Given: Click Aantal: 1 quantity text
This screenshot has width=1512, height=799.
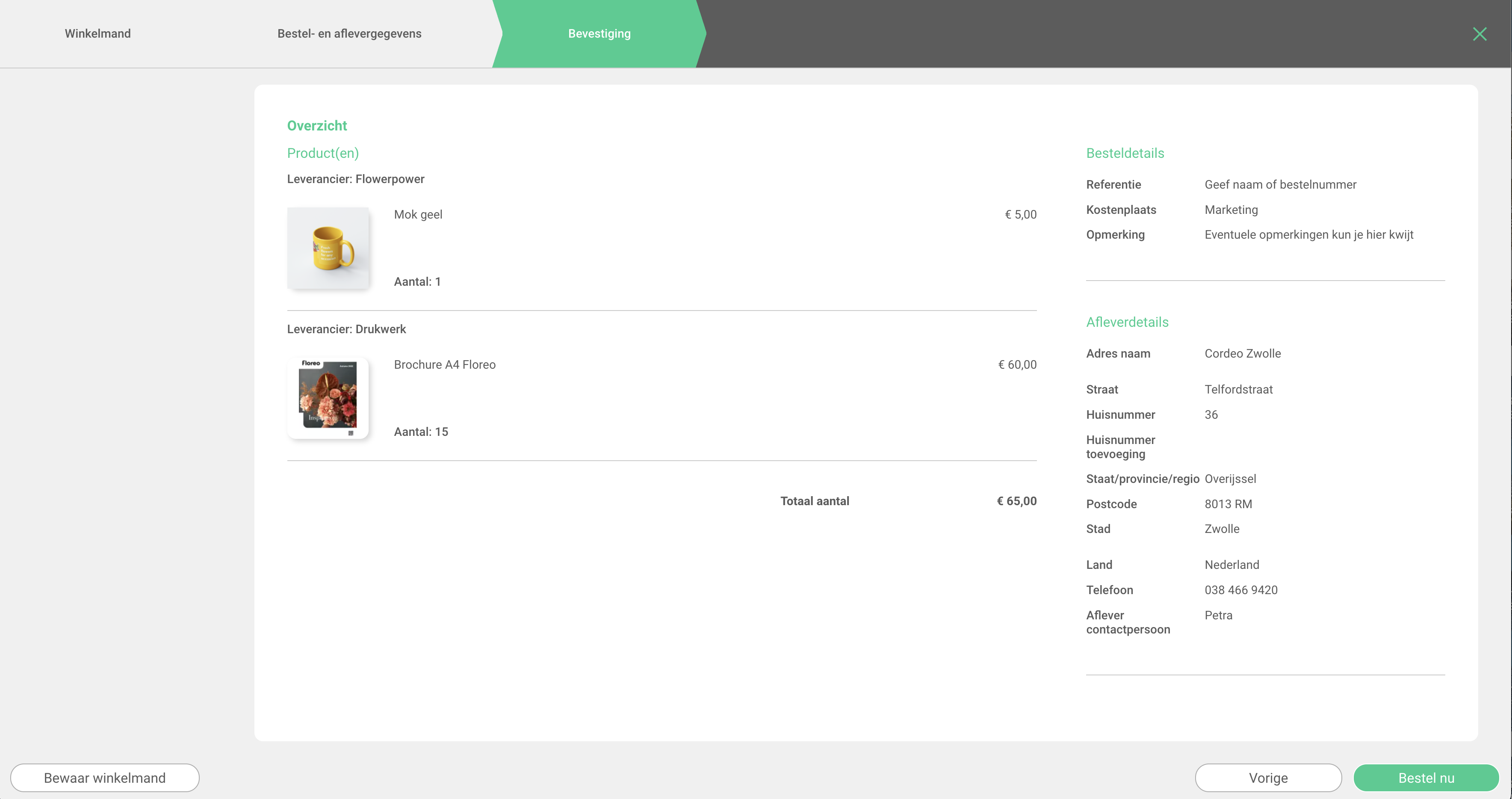Looking at the screenshot, I should point(417,282).
